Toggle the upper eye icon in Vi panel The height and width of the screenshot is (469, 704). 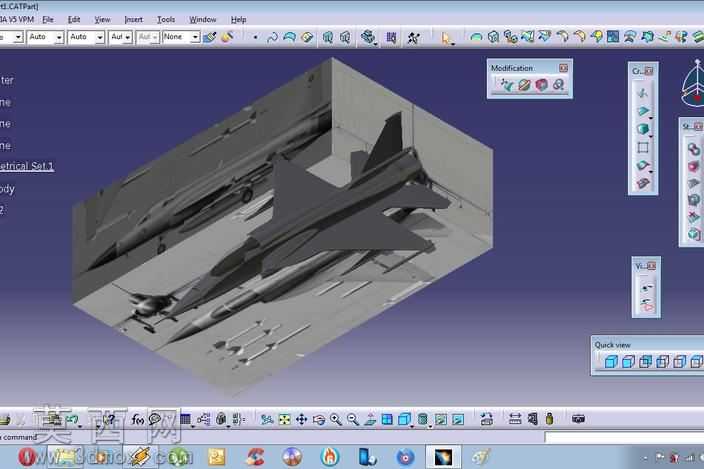tap(647, 287)
